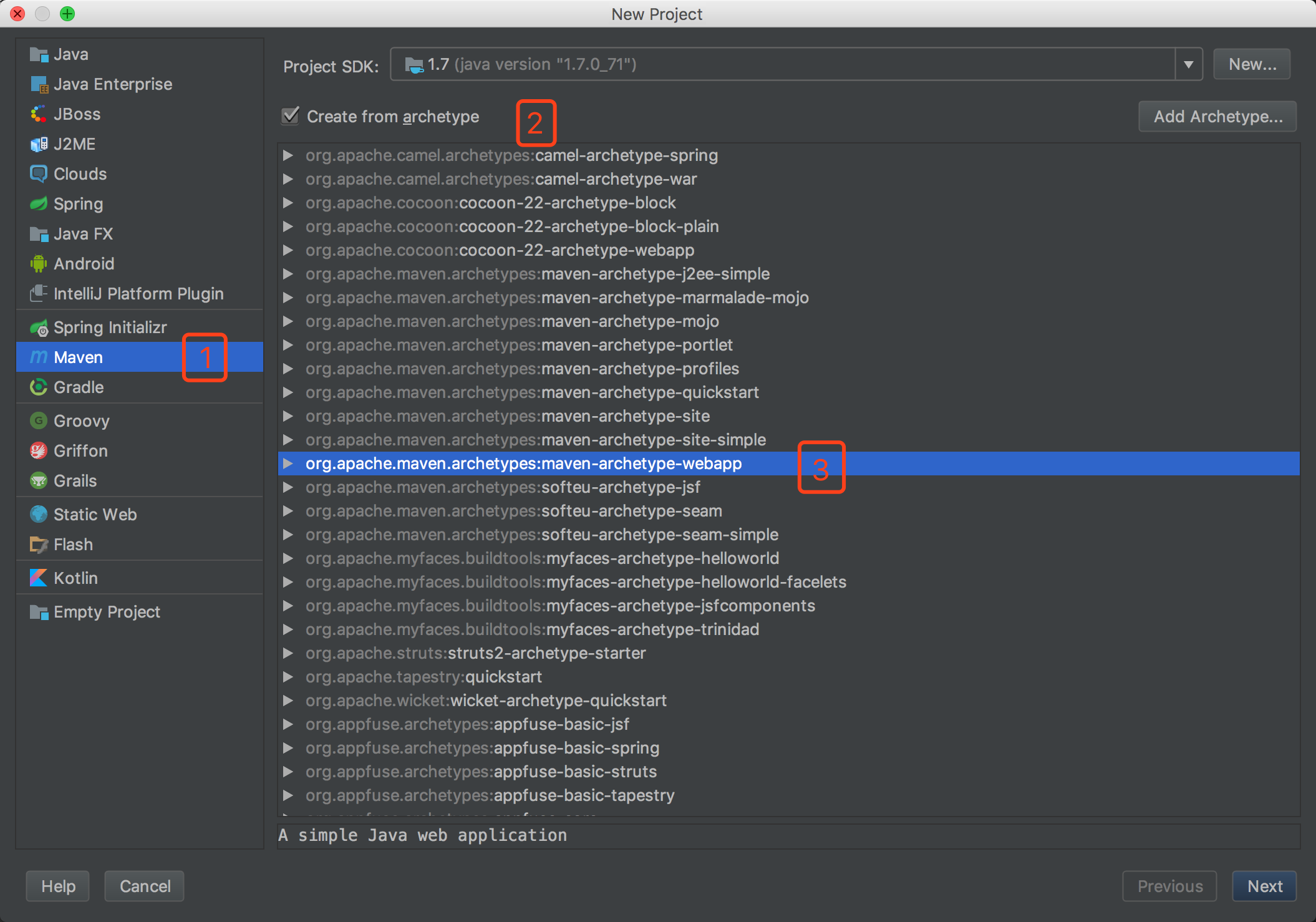The height and width of the screenshot is (922, 1316).
Task: Select maven-archetype-portlet archetype
Action: (519, 345)
